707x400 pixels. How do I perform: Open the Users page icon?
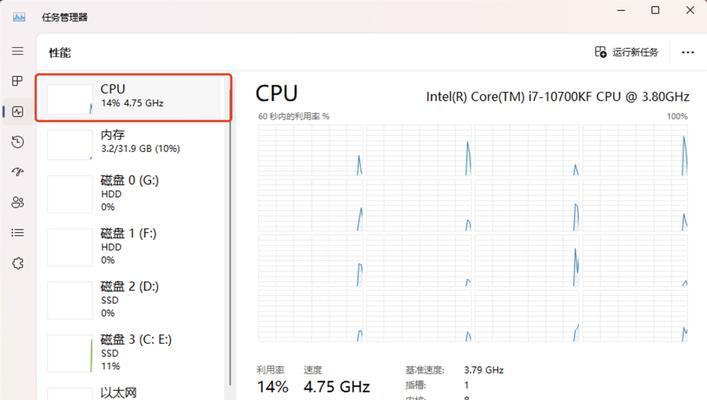coord(18,202)
